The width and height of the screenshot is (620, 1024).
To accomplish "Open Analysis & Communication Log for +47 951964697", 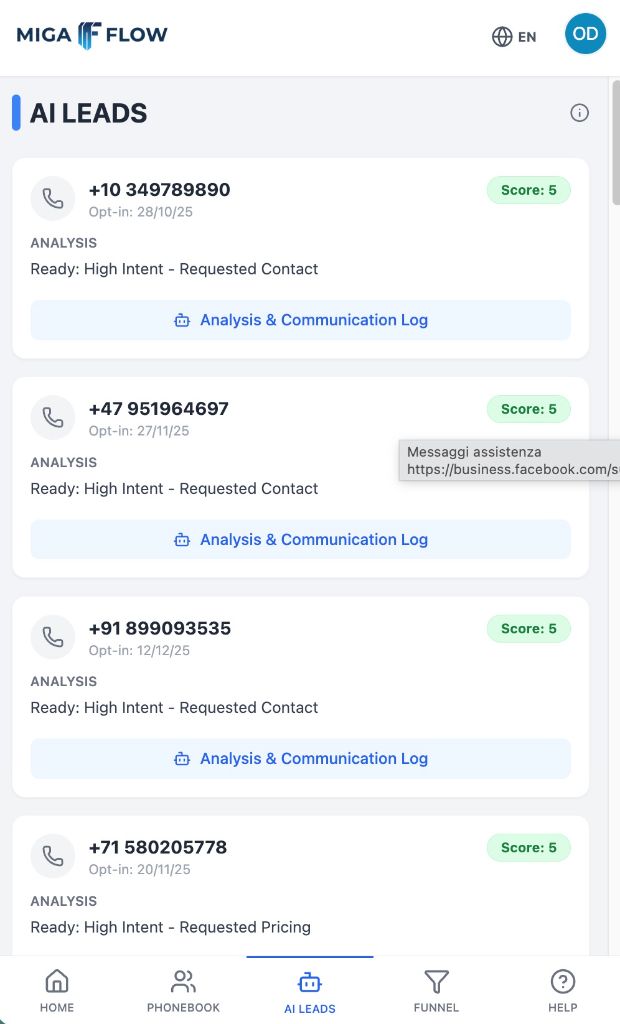I will point(301,539).
